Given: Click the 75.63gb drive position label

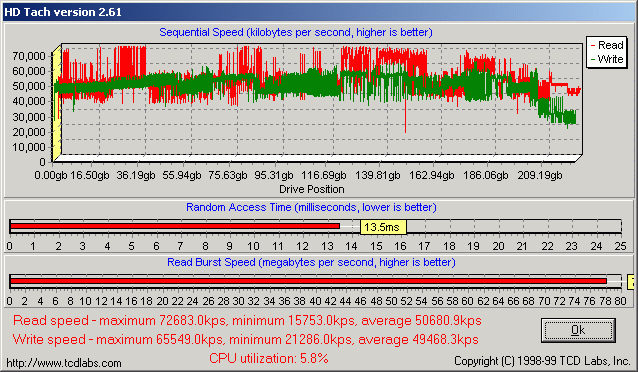Looking at the screenshot, I should tap(228, 175).
